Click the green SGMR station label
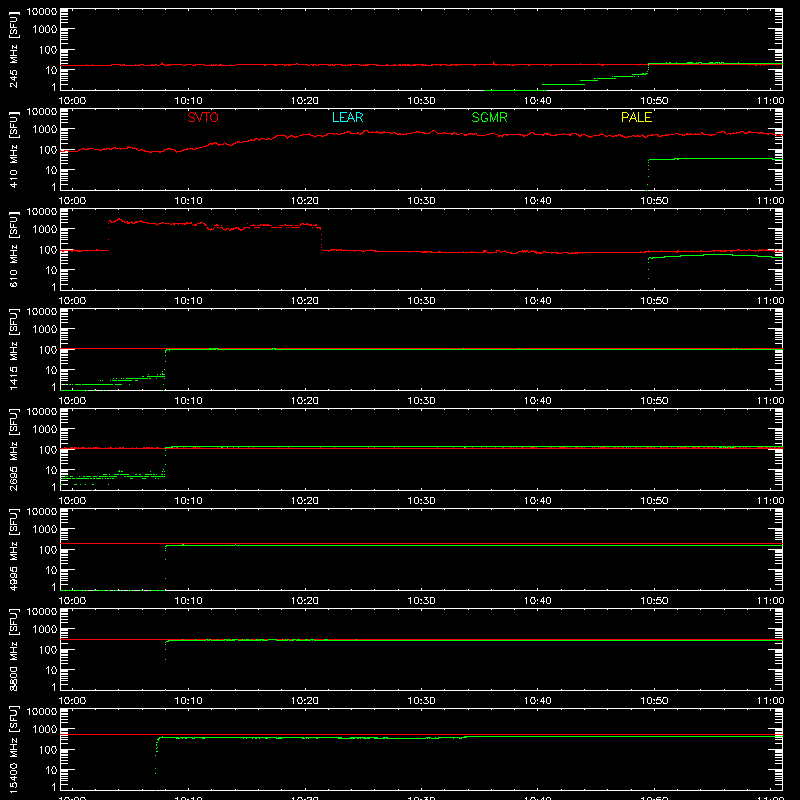This screenshot has width=800, height=800. click(489, 117)
